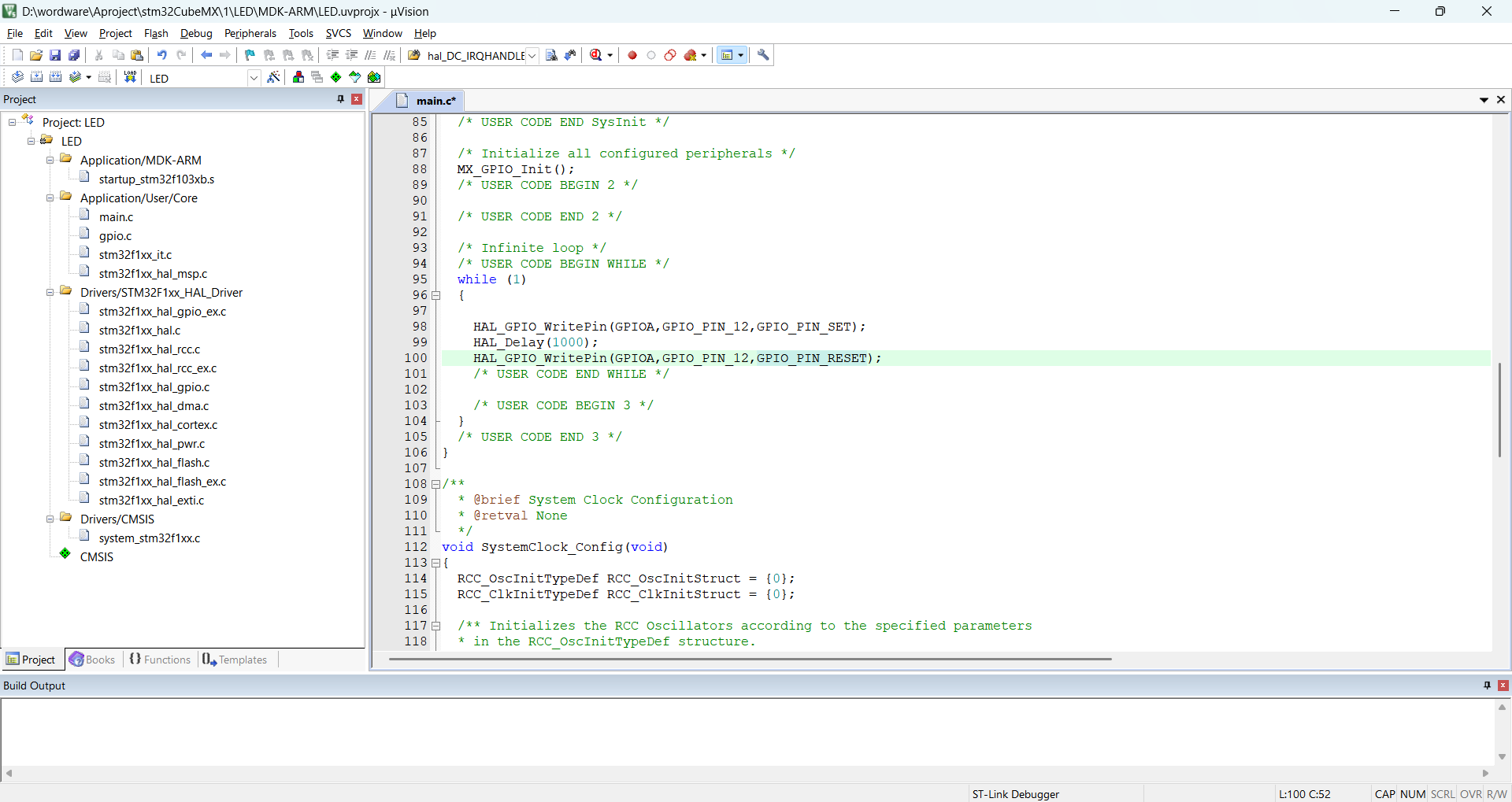This screenshot has width=1512, height=802.
Task: Pin the Project panel
Action: pyautogui.click(x=340, y=99)
